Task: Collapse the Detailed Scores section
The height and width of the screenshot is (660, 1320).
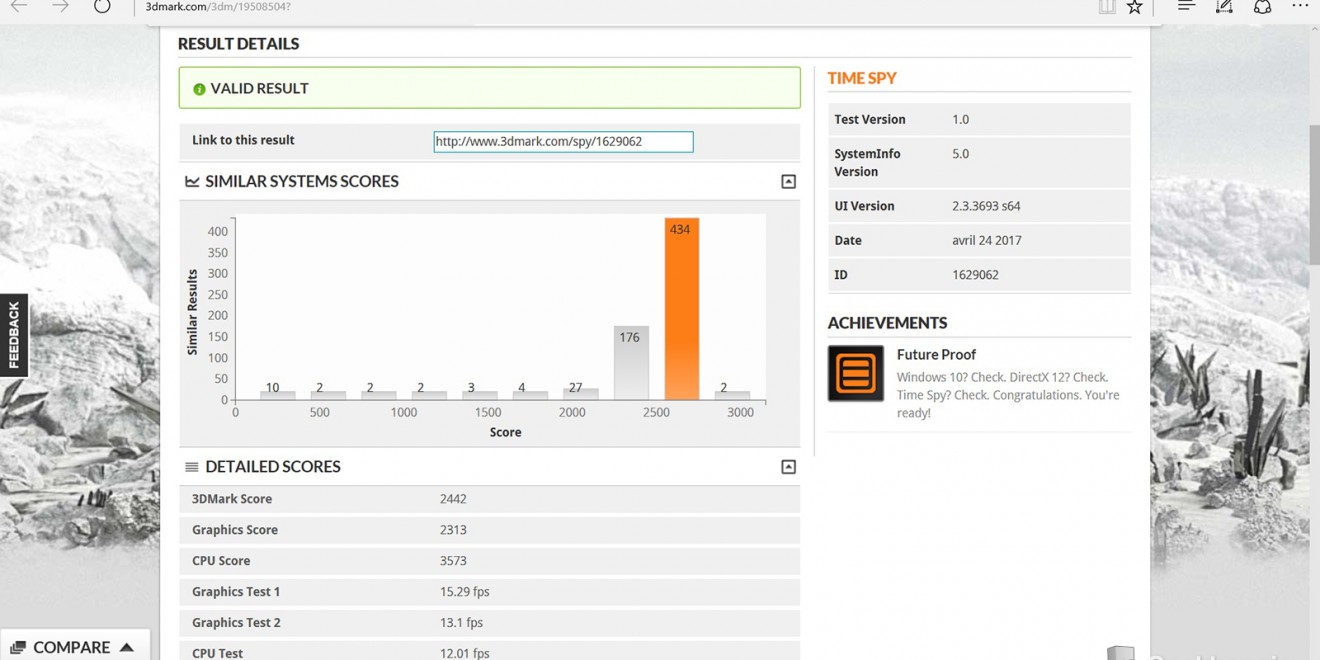Action: pos(788,467)
